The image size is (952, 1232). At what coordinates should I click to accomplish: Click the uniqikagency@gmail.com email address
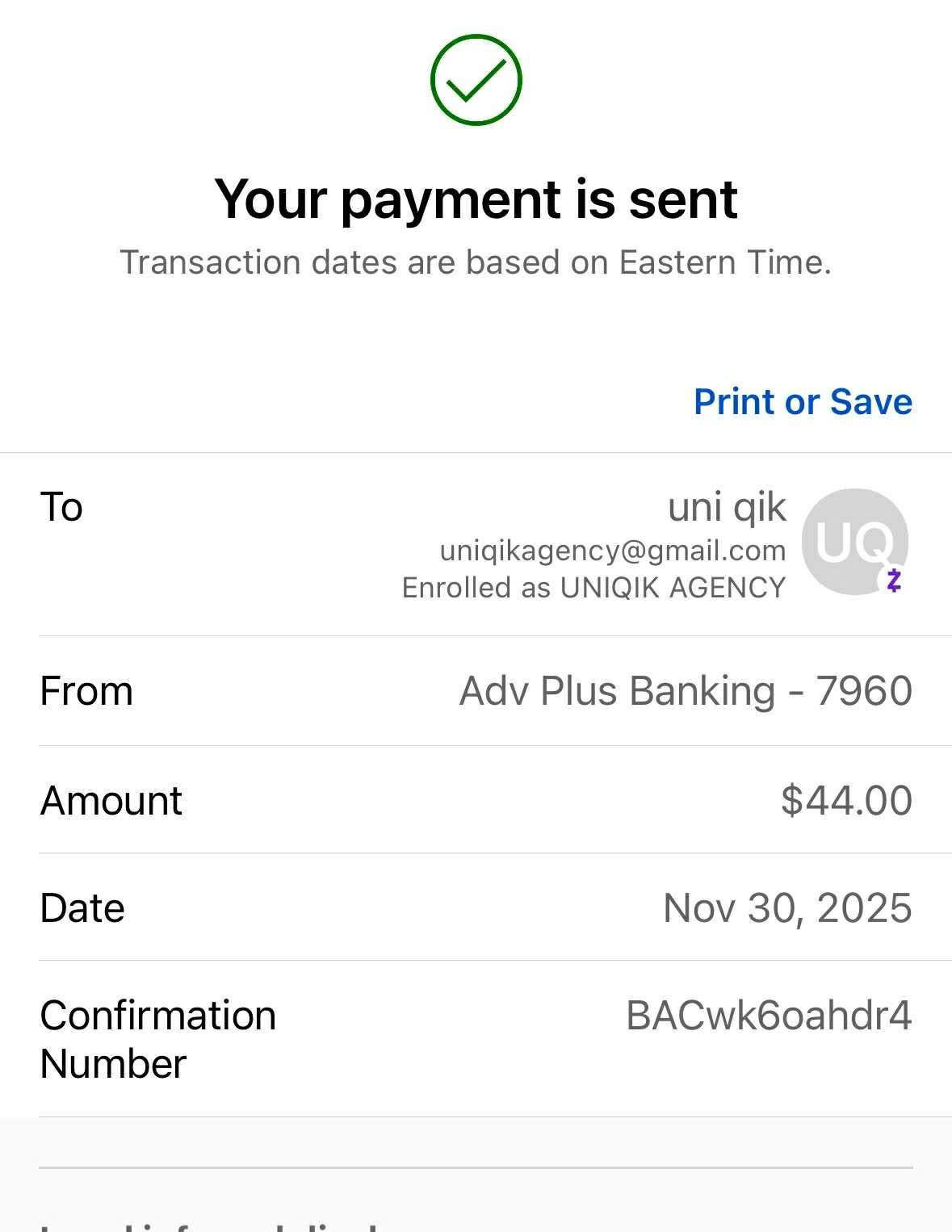[612, 551]
